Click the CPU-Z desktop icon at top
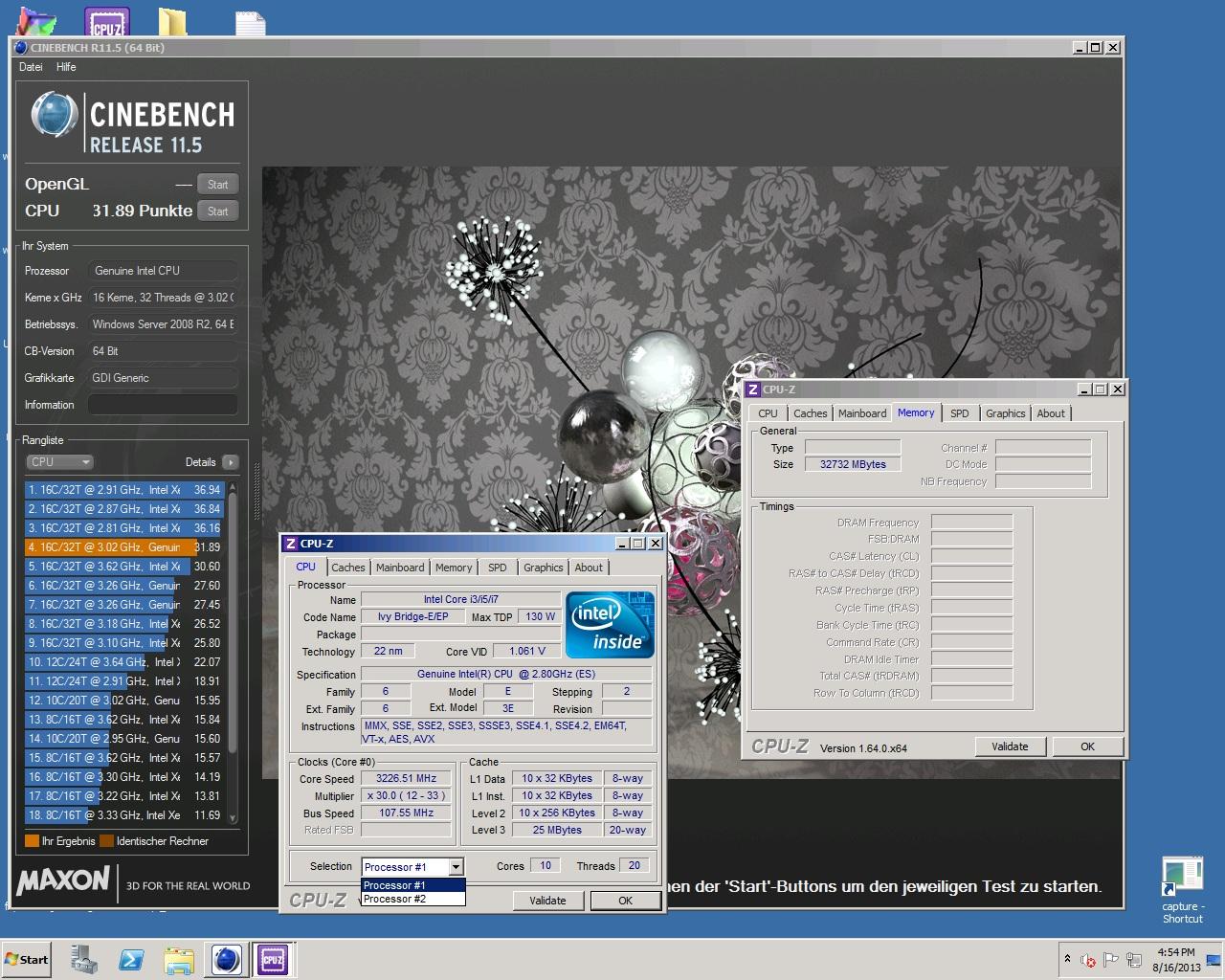 coord(107,22)
